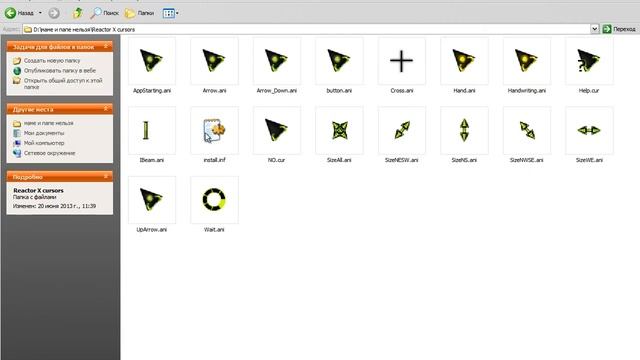Open the Views mode dropdown button
Screen dimensions: 640x360
171,13
